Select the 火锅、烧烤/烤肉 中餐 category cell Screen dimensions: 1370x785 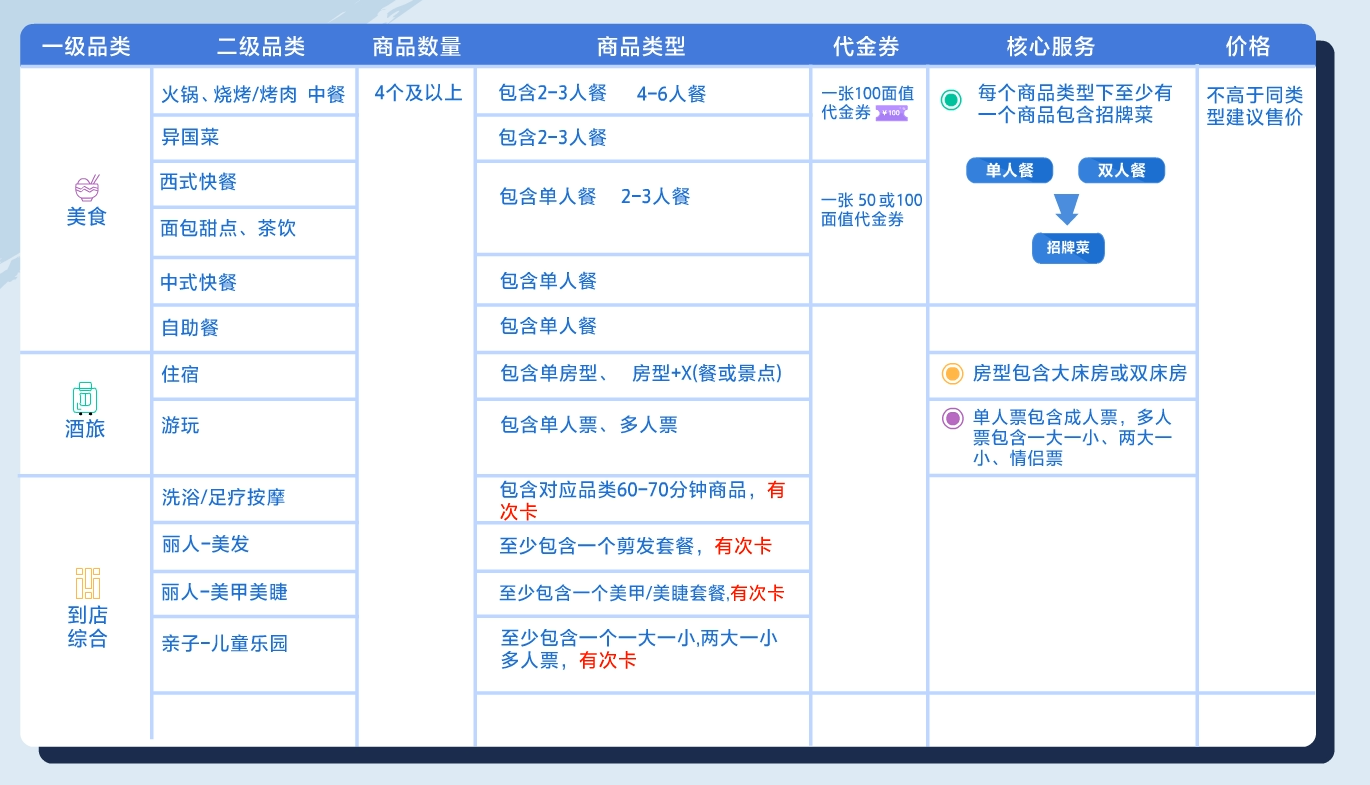click(x=253, y=94)
